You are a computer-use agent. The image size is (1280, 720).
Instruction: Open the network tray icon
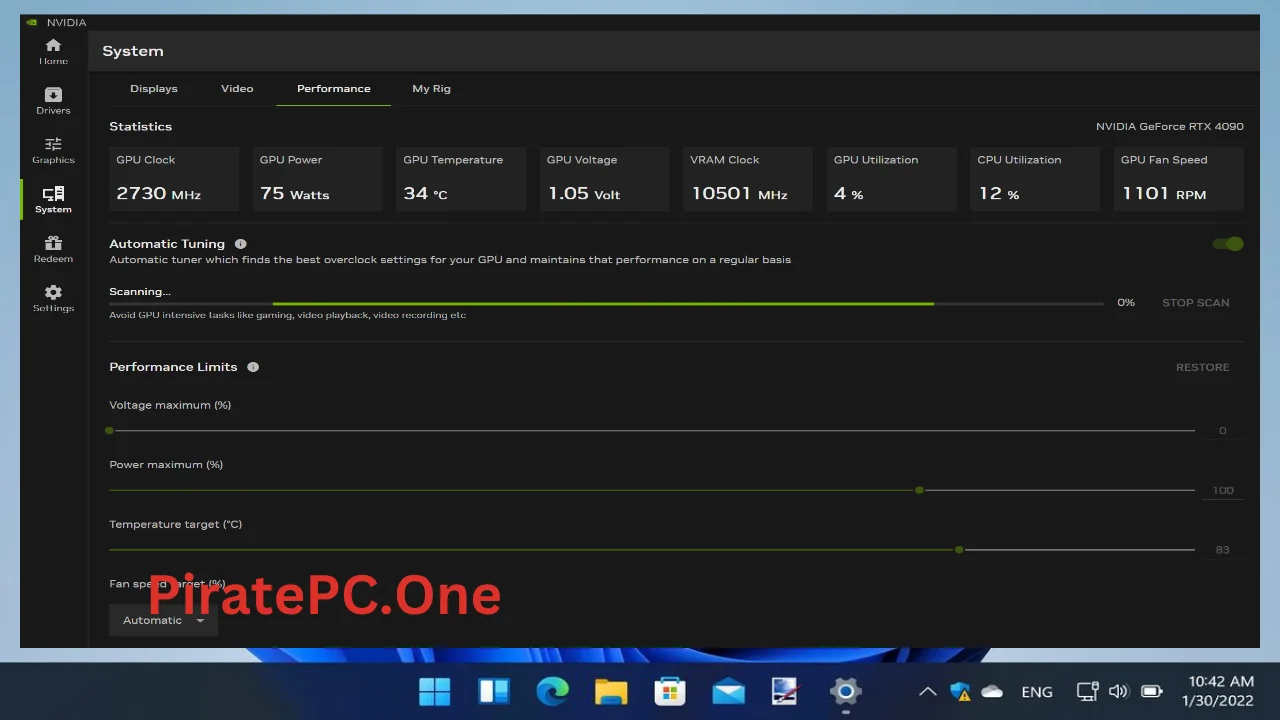[x=1088, y=691]
